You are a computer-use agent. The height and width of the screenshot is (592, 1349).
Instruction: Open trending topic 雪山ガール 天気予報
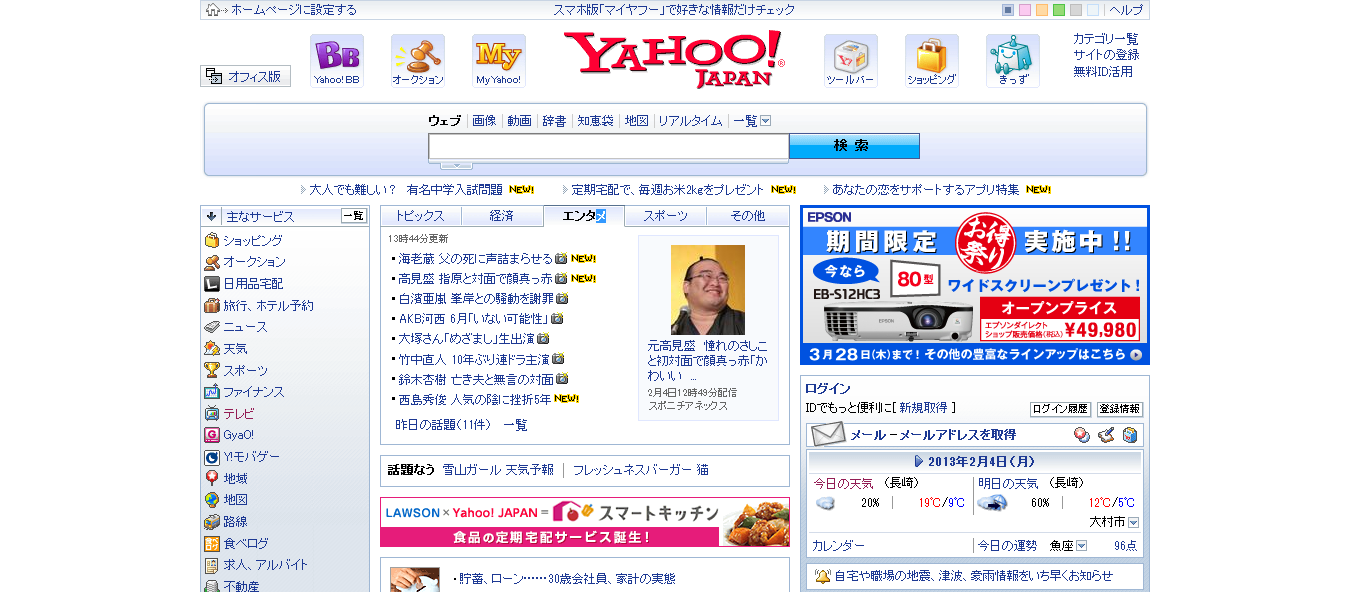(498, 470)
